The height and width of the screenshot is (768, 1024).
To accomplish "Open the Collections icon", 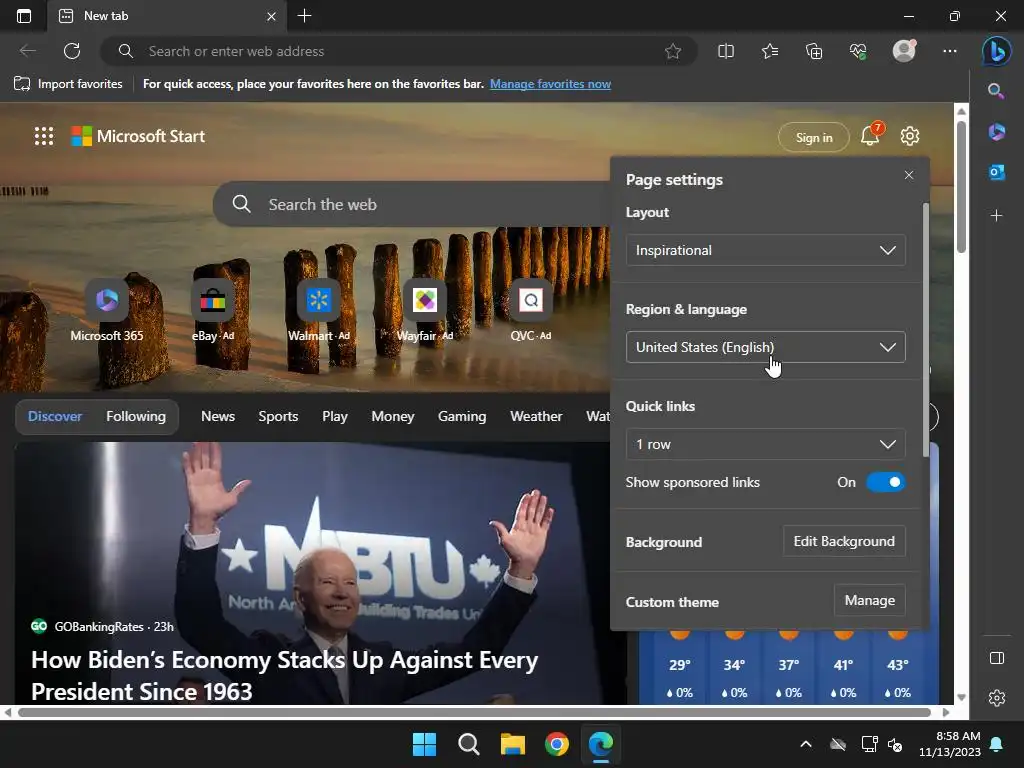I will click(814, 51).
